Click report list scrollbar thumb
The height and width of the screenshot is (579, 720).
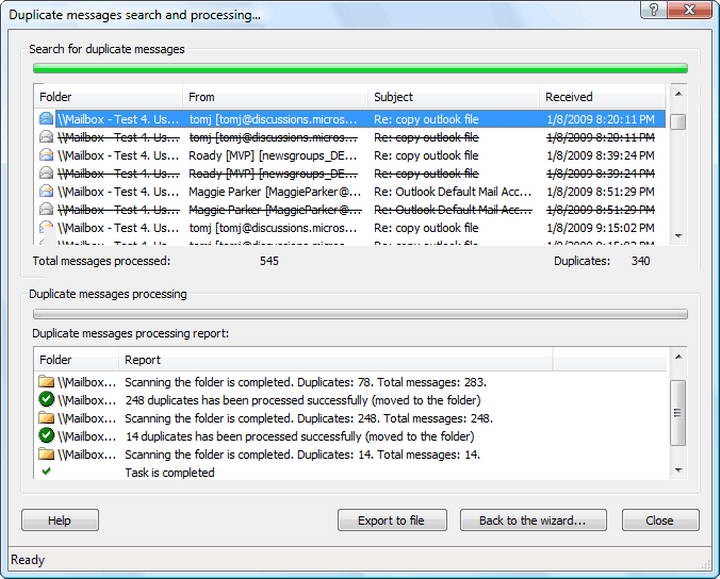tap(678, 413)
